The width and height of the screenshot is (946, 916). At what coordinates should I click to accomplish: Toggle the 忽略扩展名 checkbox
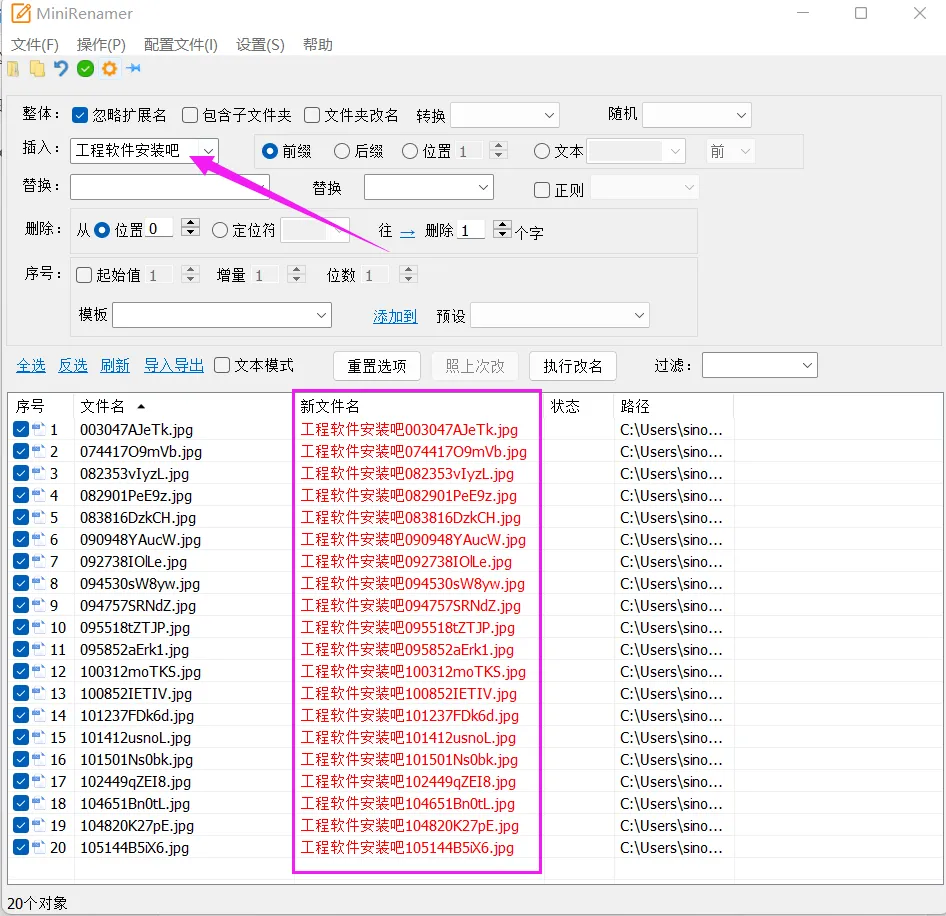pos(80,115)
